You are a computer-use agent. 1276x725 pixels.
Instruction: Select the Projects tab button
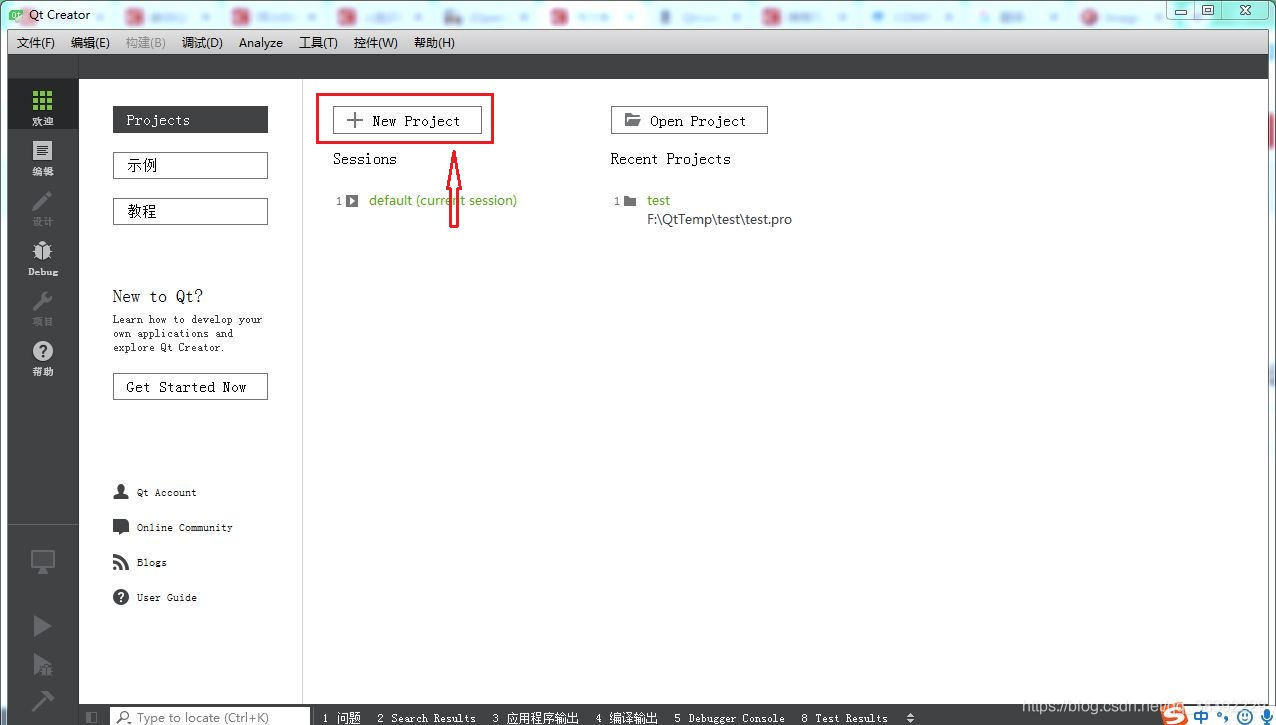tap(190, 120)
